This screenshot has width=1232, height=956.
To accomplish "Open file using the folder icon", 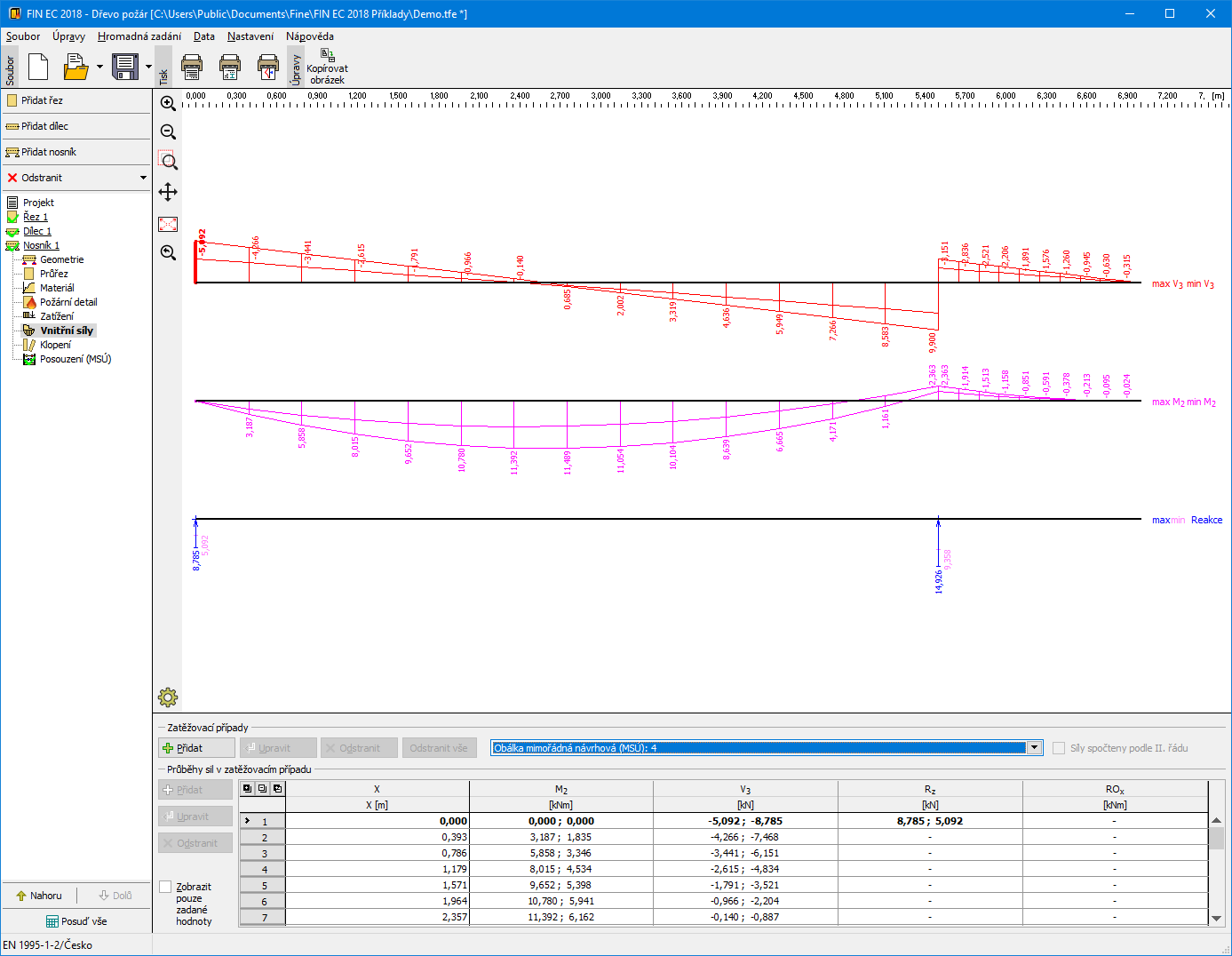I will (76, 67).
